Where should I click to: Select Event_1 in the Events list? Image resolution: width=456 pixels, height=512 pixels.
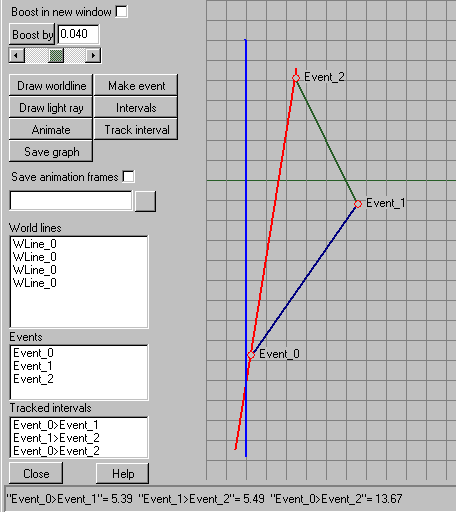coord(33,366)
